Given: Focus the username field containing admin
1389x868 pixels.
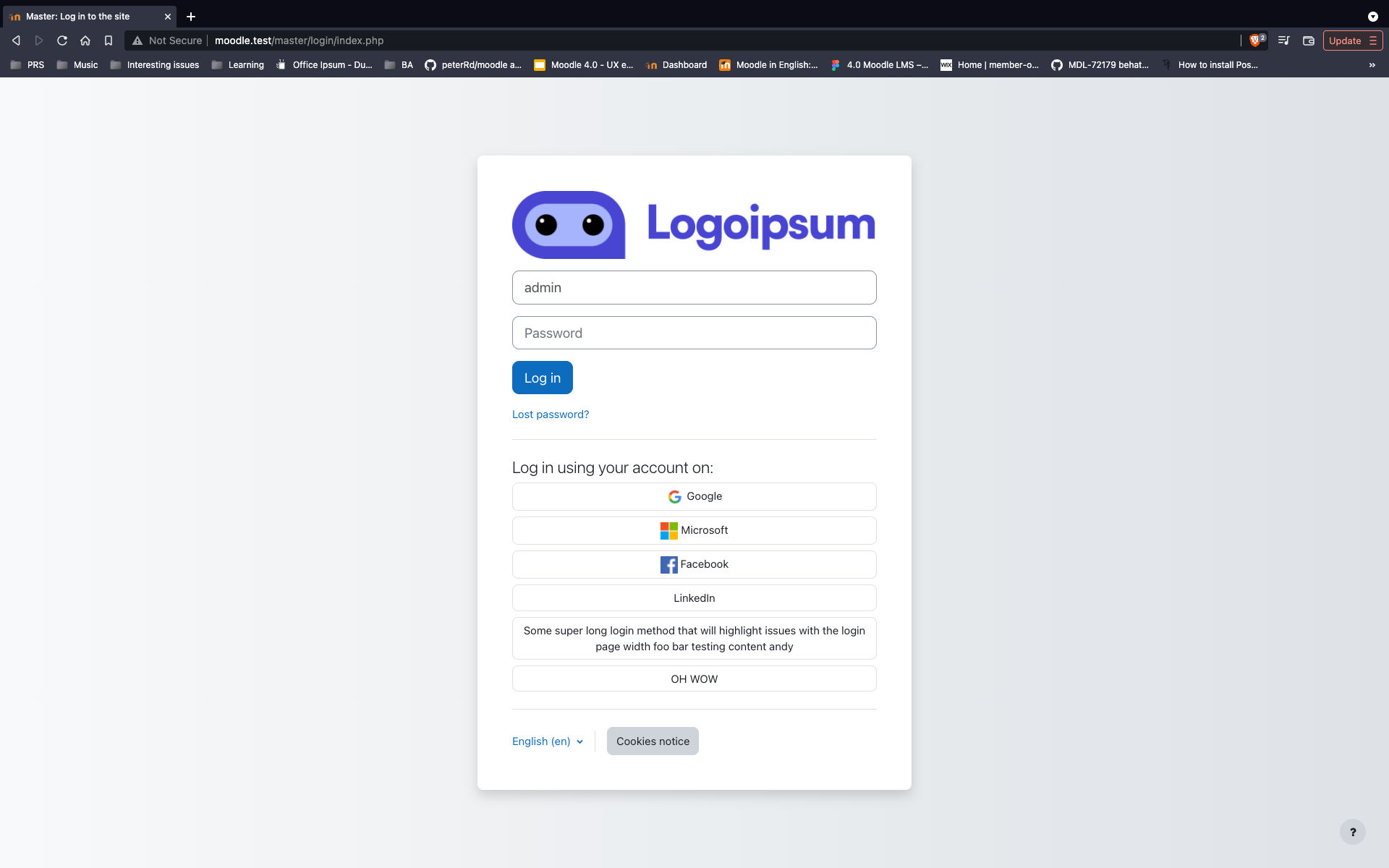Looking at the screenshot, I should 694,288.
